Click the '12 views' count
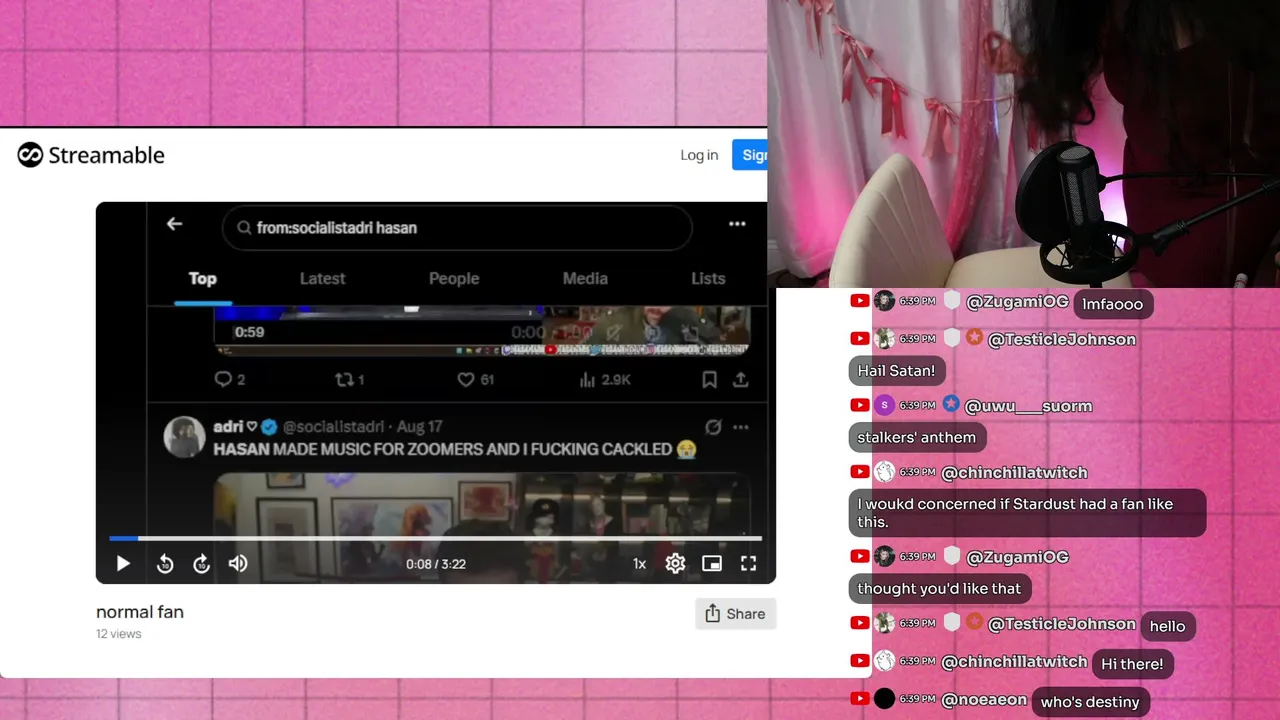This screenshot has width=1280, height=720. coord(119,634)
